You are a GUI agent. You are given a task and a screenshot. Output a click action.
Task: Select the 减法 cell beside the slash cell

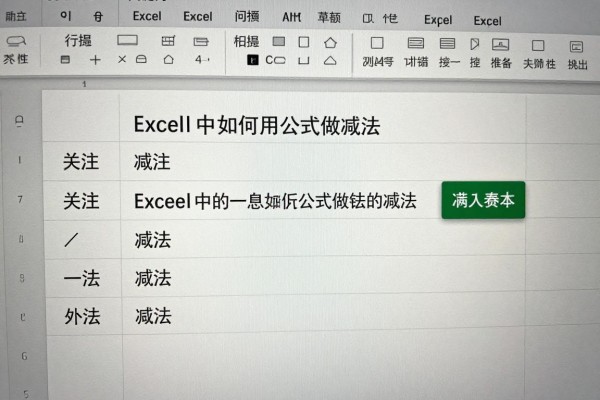click(323, 238)
